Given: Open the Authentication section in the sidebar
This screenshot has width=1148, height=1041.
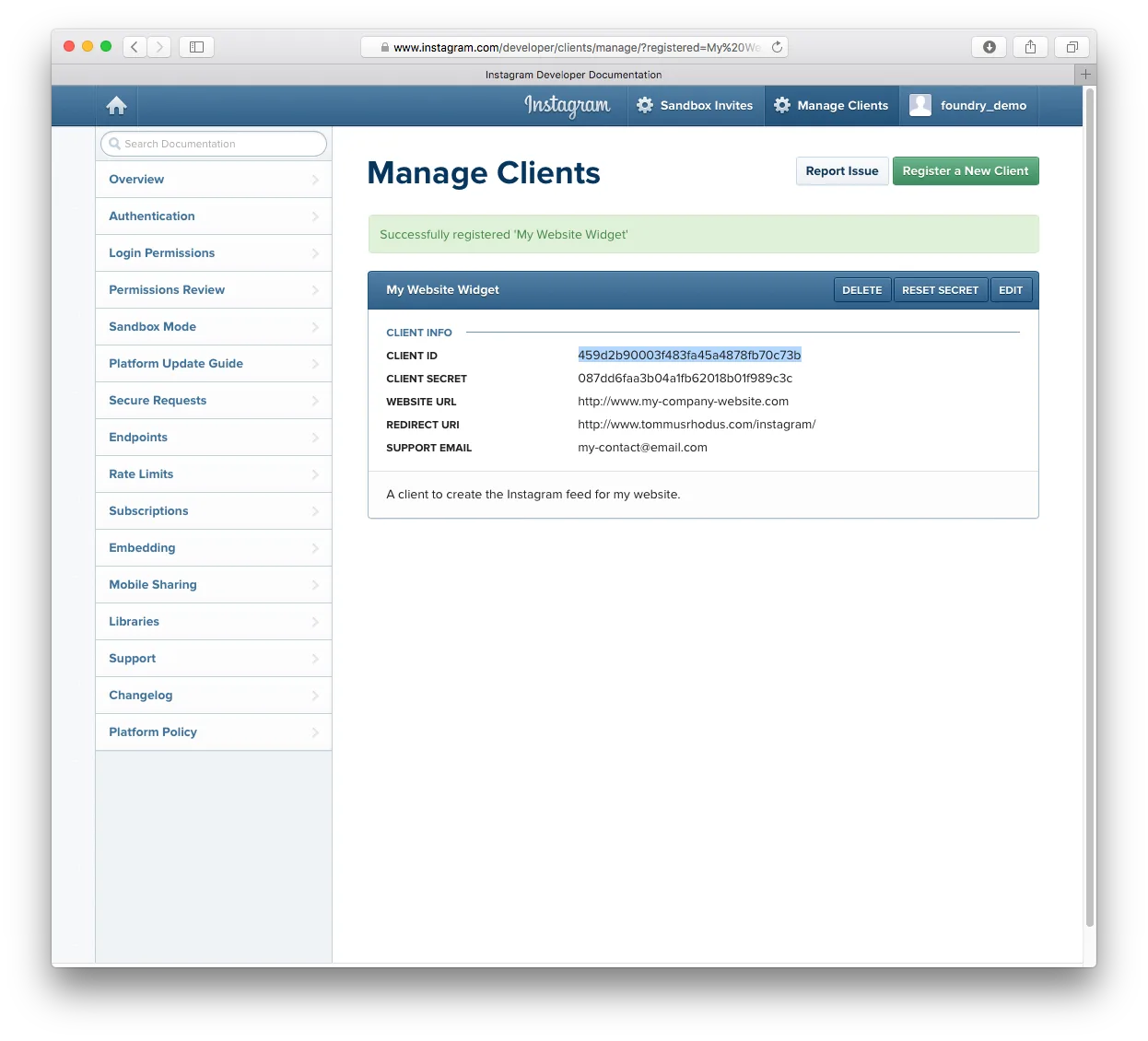Looking at the screenshot, I should click(214, 216).
